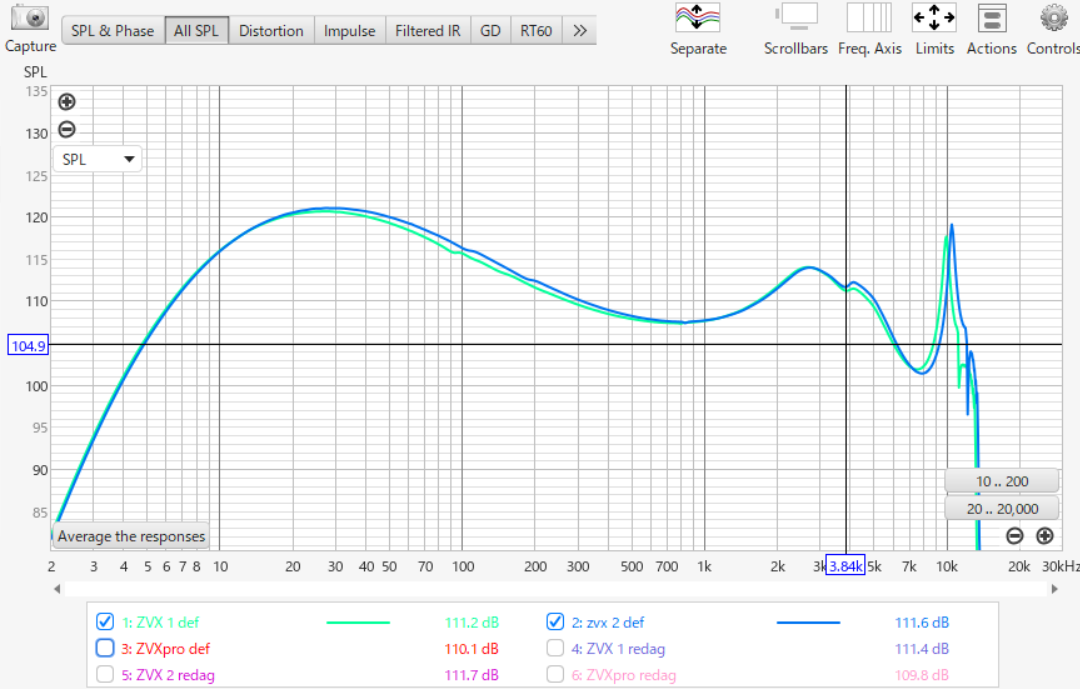This screenshot has height=689, width=1080.
Task: Click the ZVX 1 redag trace name
Action: pos(619,648)
